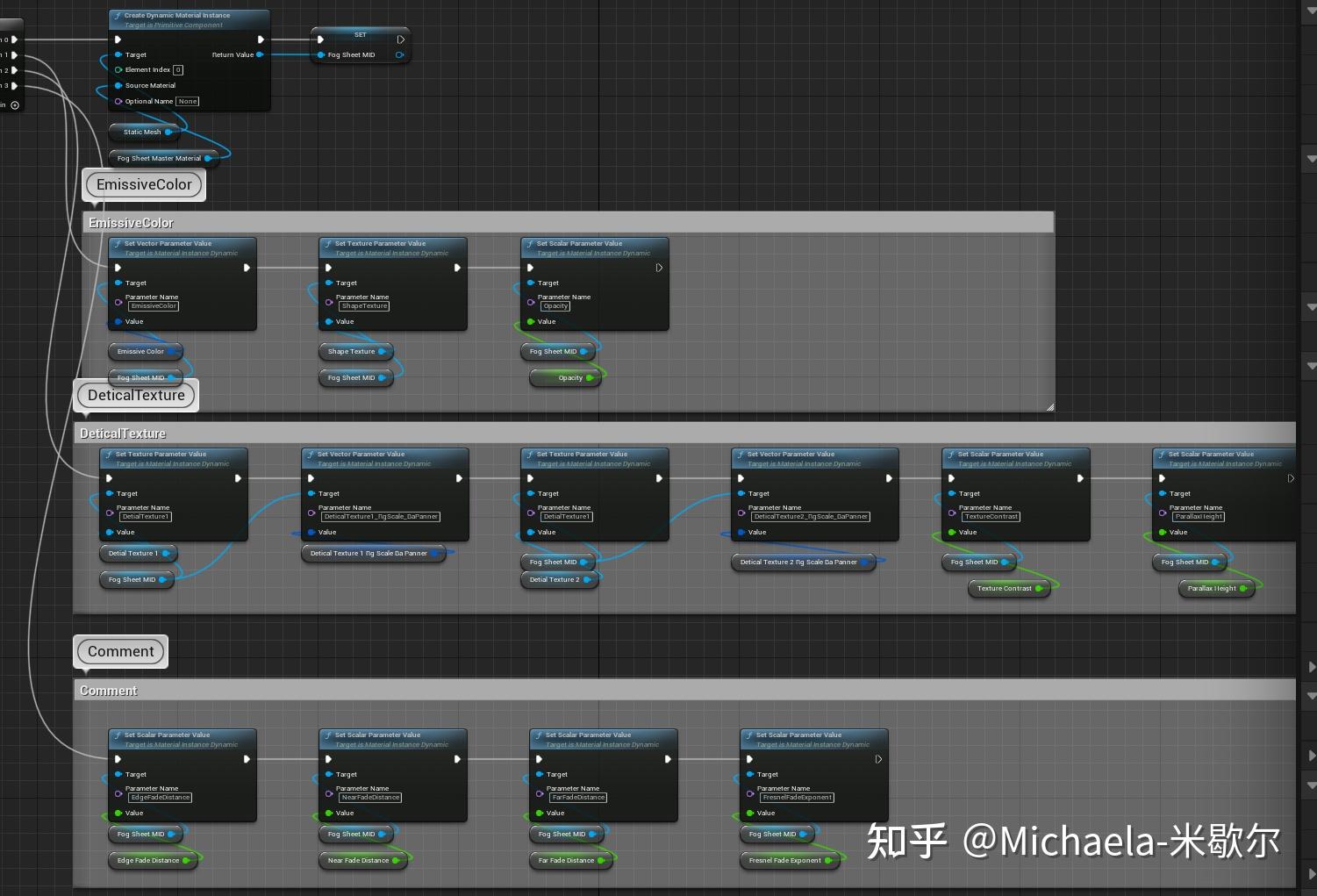
Task: Click the green Element Index pin on Create Dynamic Material Instance
Action: point(118,69)
